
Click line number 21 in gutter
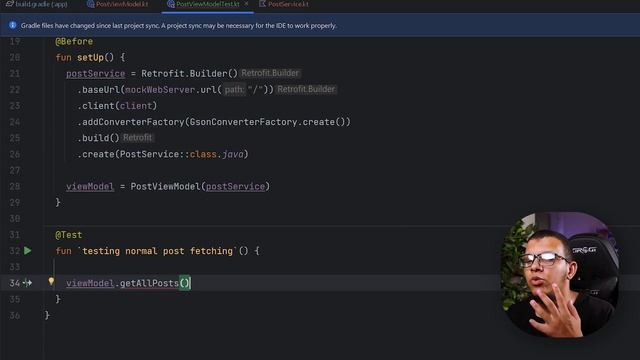coord(15,73)
